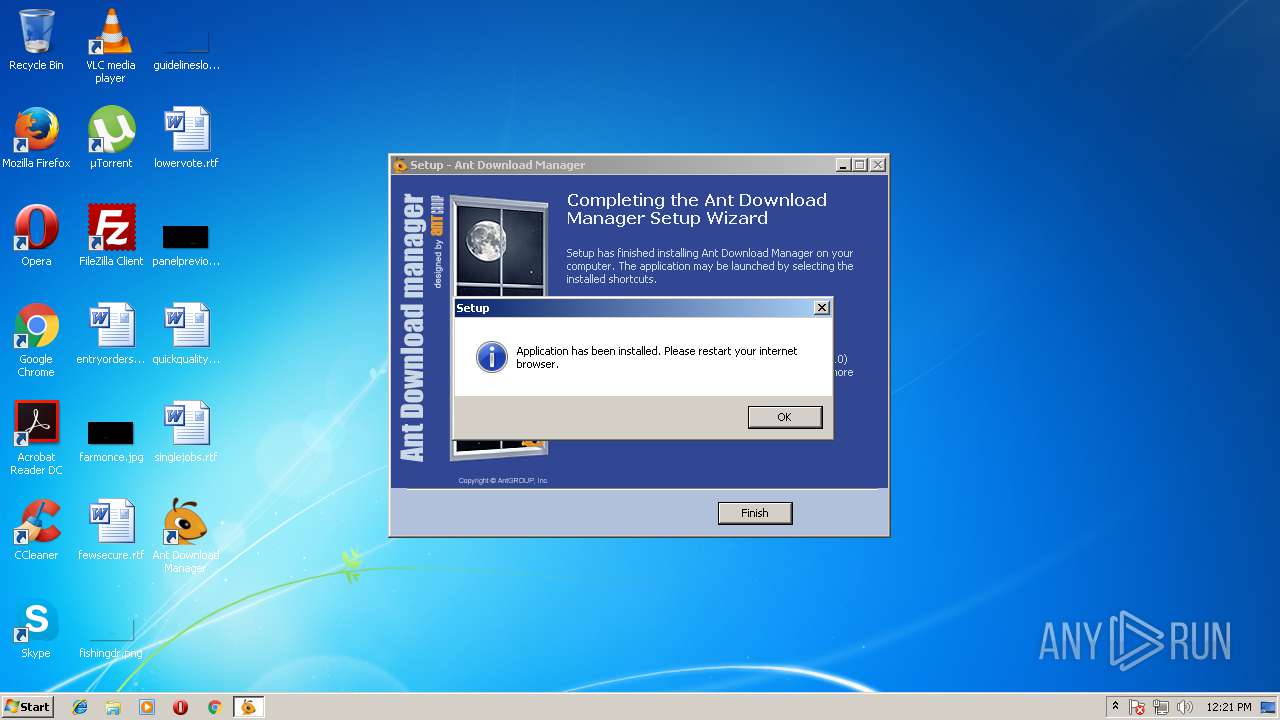Close the Setup message dialog

coord(822,308)
